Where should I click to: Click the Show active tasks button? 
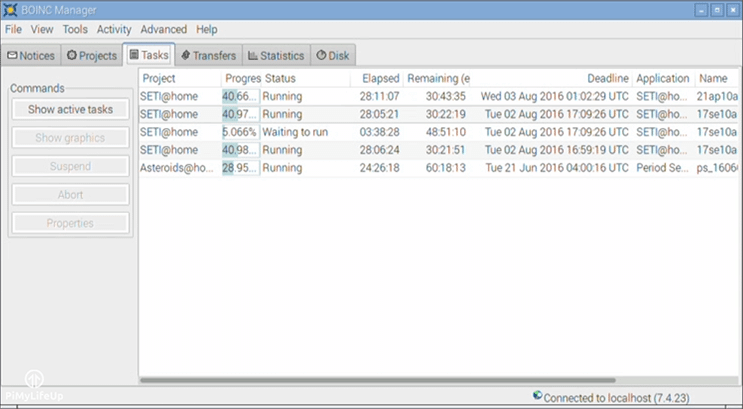tap(71, 109)
